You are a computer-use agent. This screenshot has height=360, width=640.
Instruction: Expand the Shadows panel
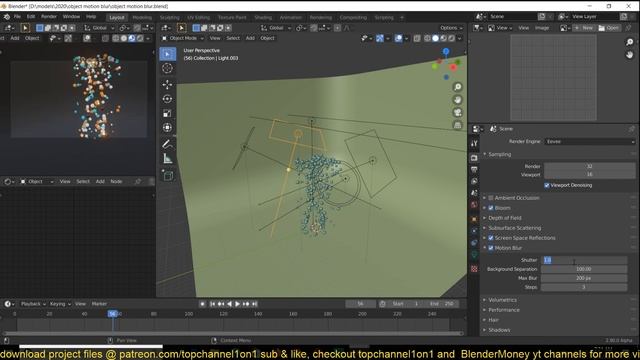(499, 330)
